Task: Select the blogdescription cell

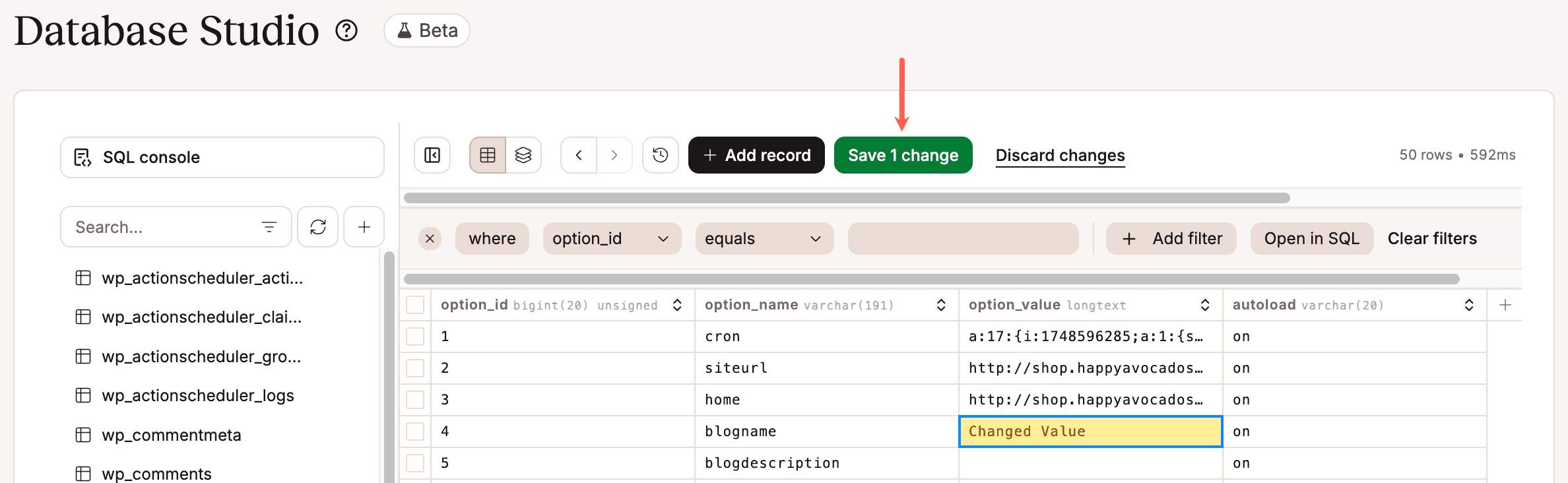Action: click(x=827, y=463)
